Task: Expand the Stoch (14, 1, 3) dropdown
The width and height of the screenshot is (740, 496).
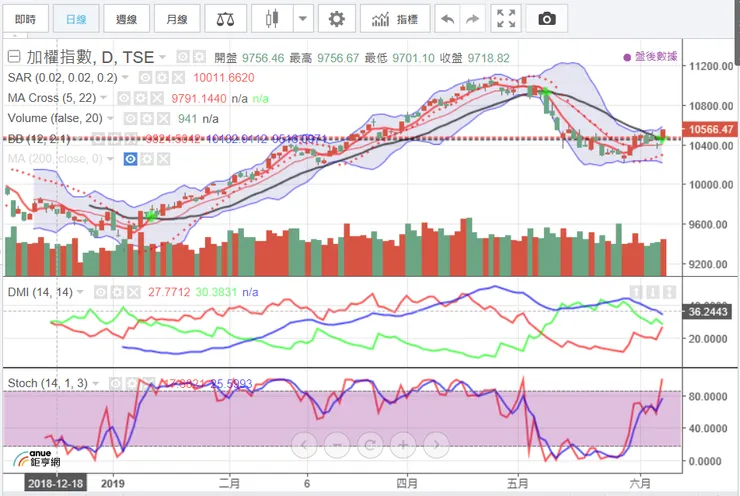Action: [96, 383]
